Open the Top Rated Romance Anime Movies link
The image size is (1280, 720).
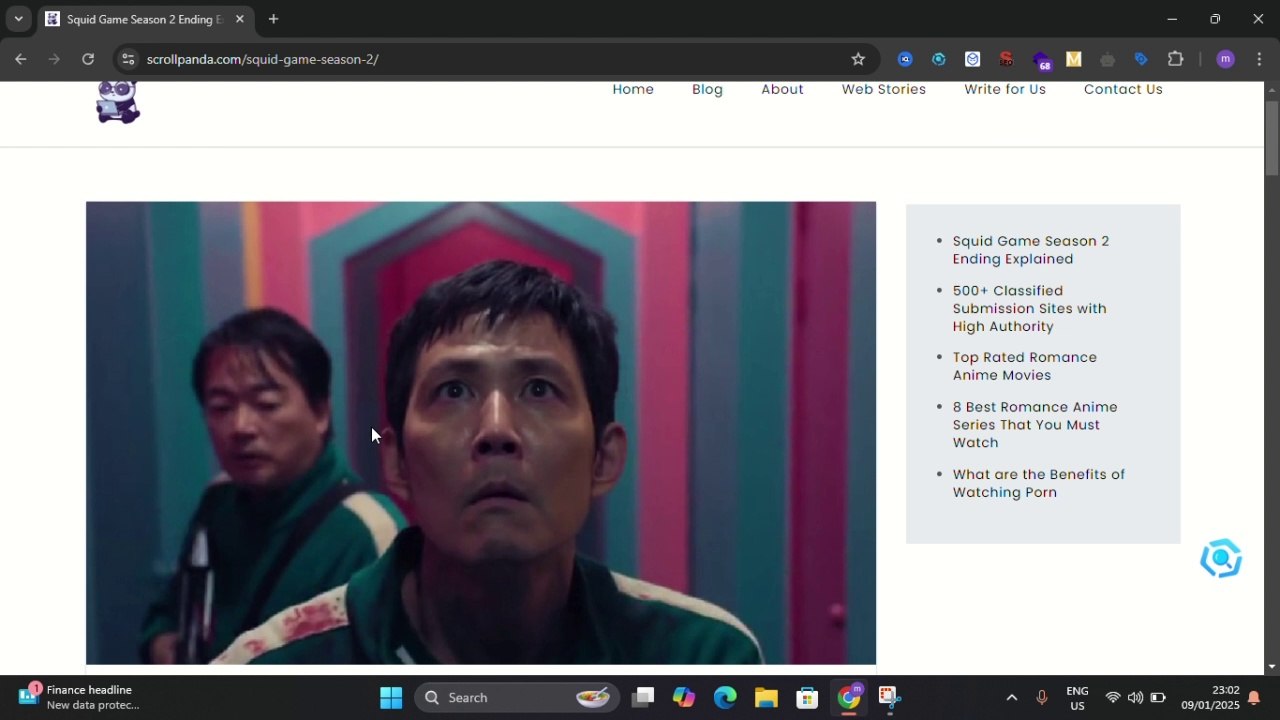coord(1024,366)
